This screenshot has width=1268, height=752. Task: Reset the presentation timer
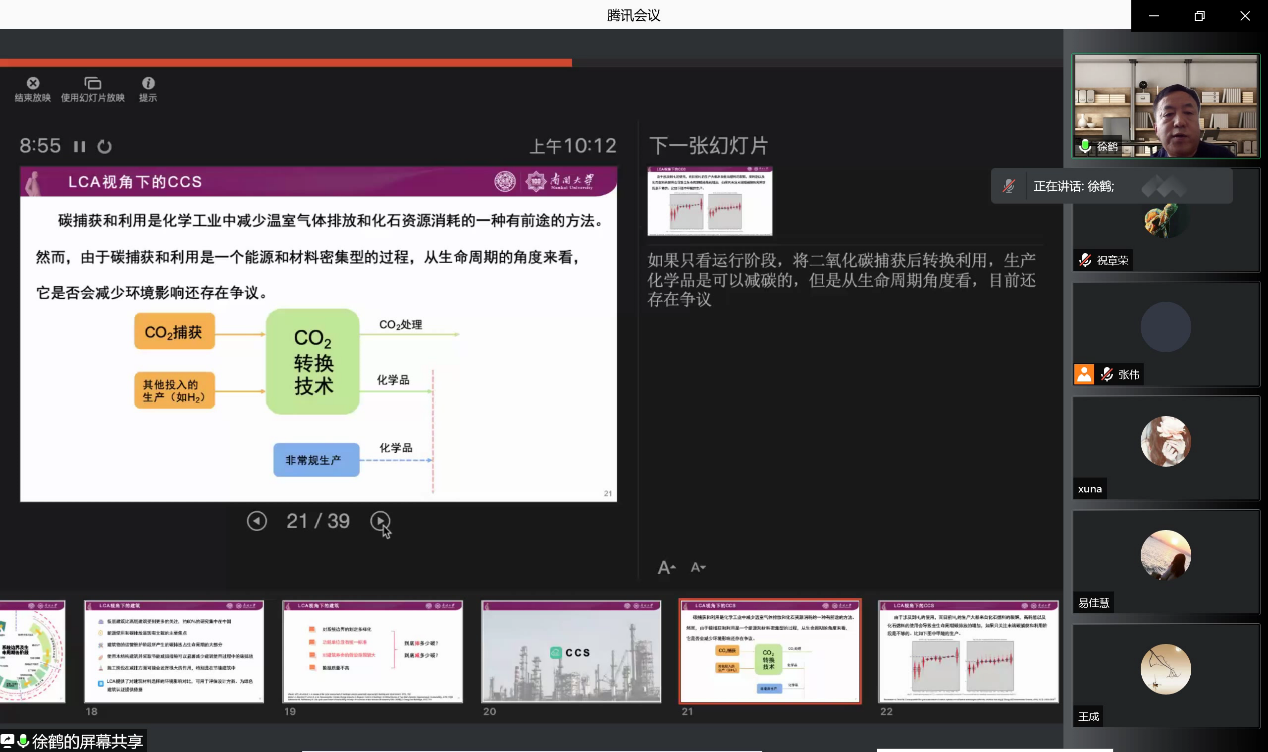(x=104, y=147)
